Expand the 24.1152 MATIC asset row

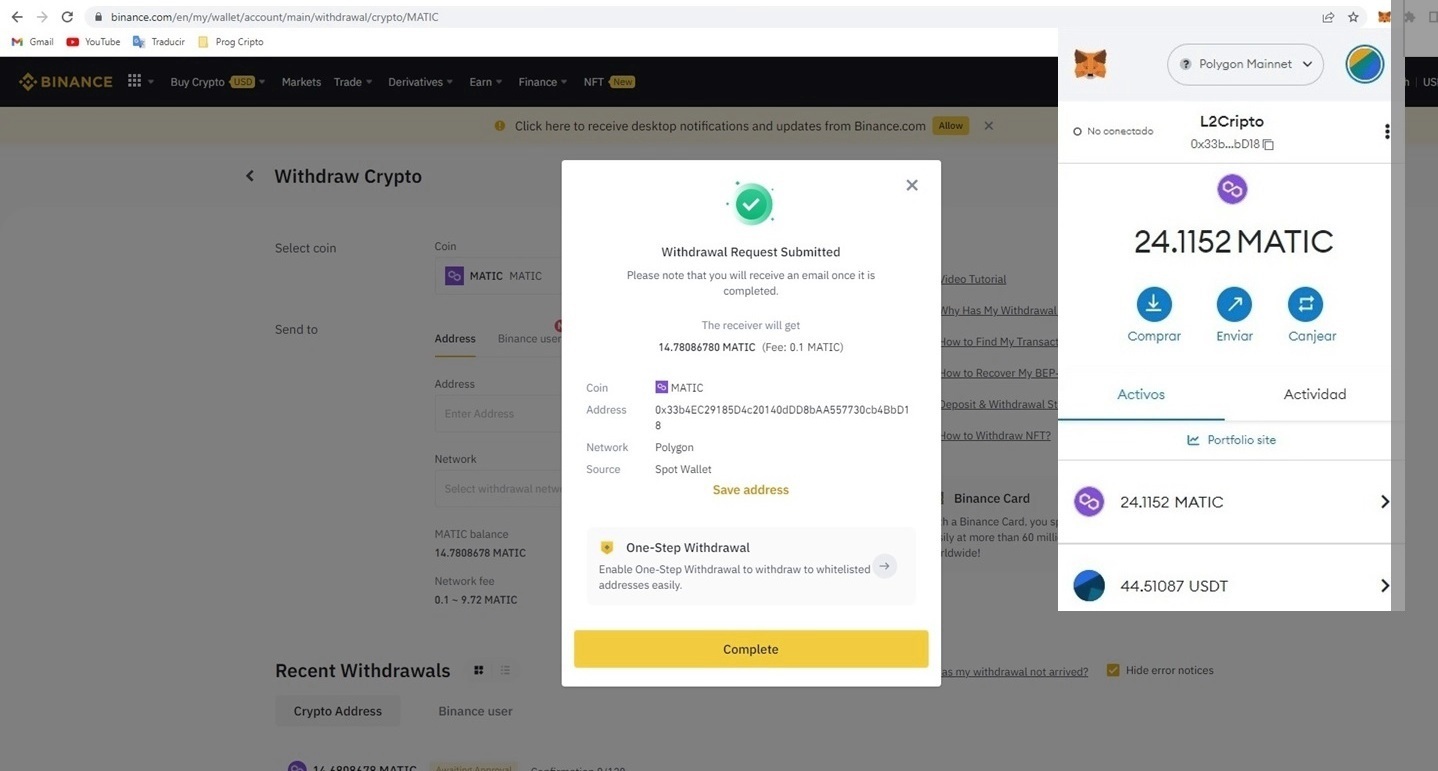tap(1384, 502)
